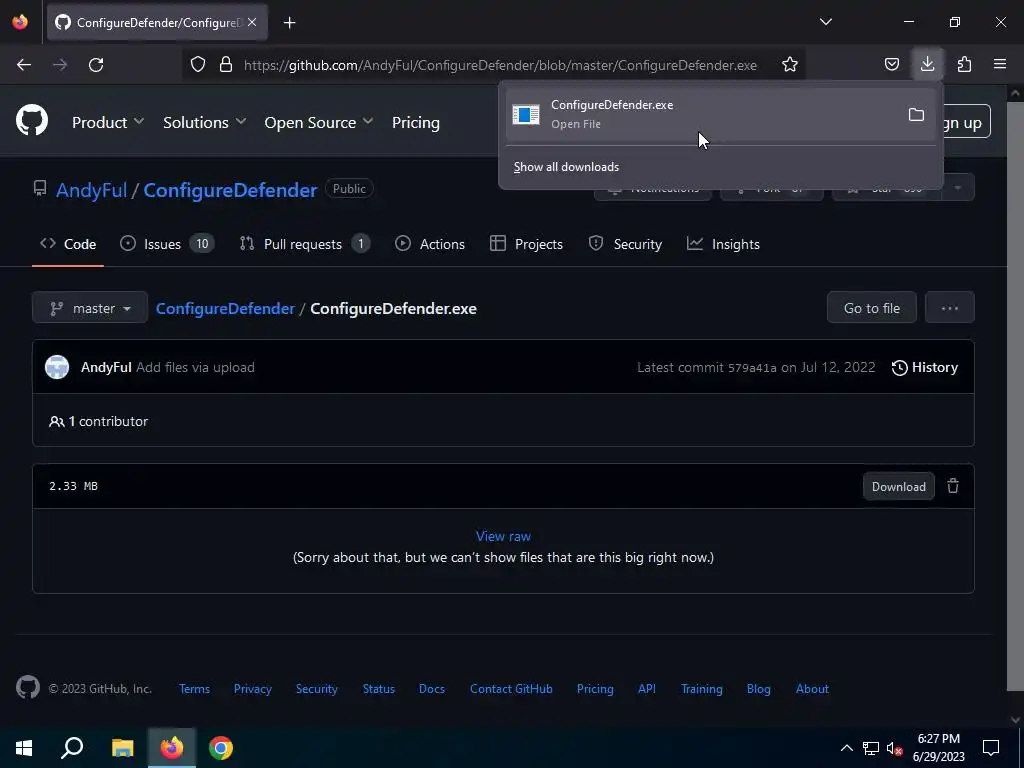Go back to previous page
The width and height of the screenshot is (1024, 768).
point(24,65)
